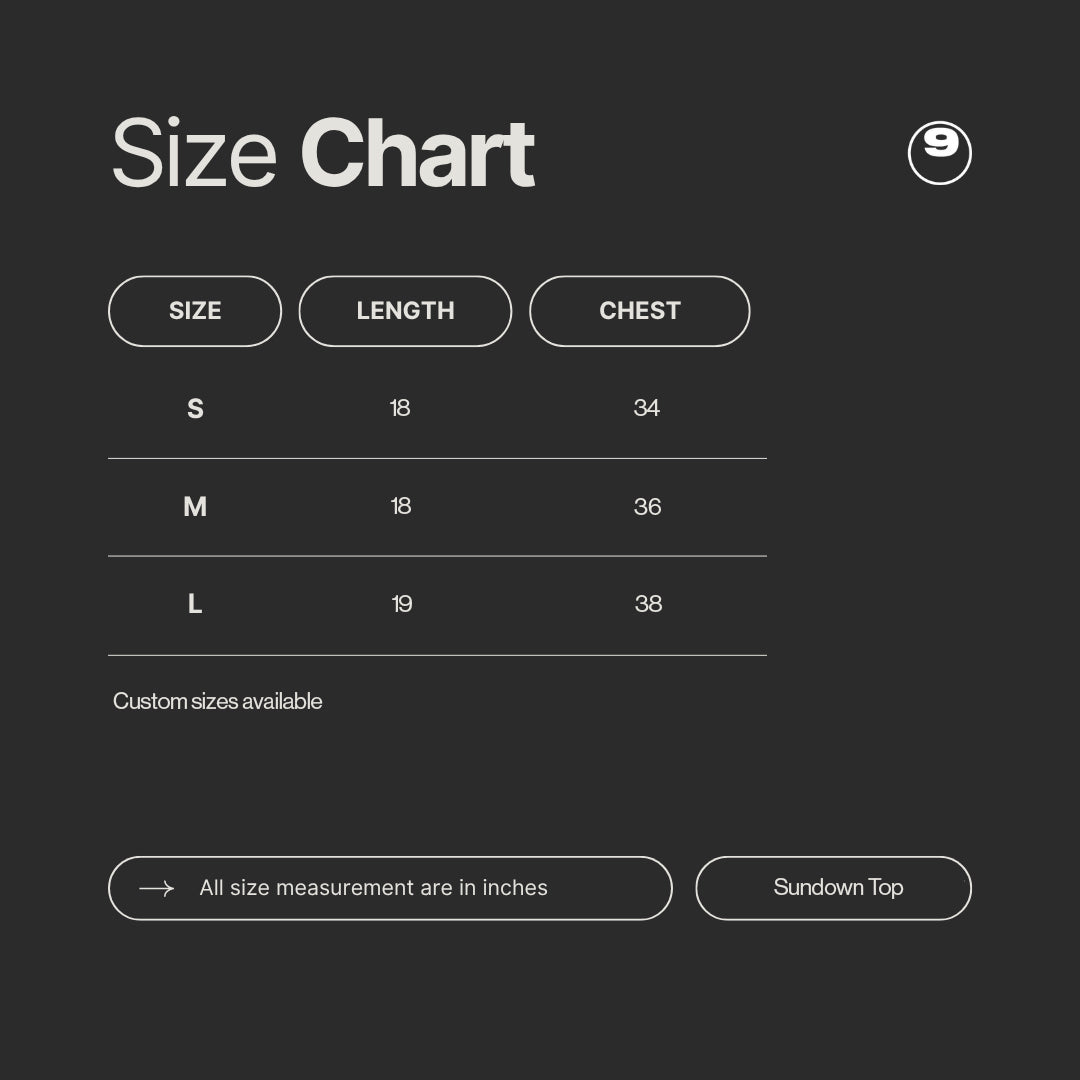Select the L size row label

195,604
